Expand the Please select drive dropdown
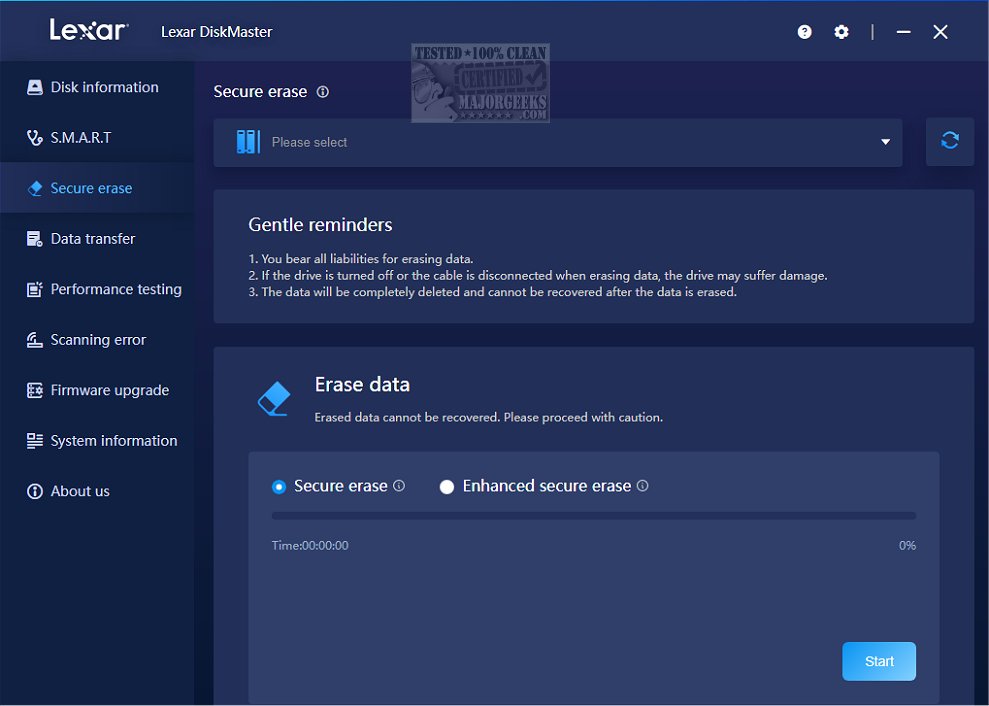The height and width of the screenshot is (706, 989). 558,141
